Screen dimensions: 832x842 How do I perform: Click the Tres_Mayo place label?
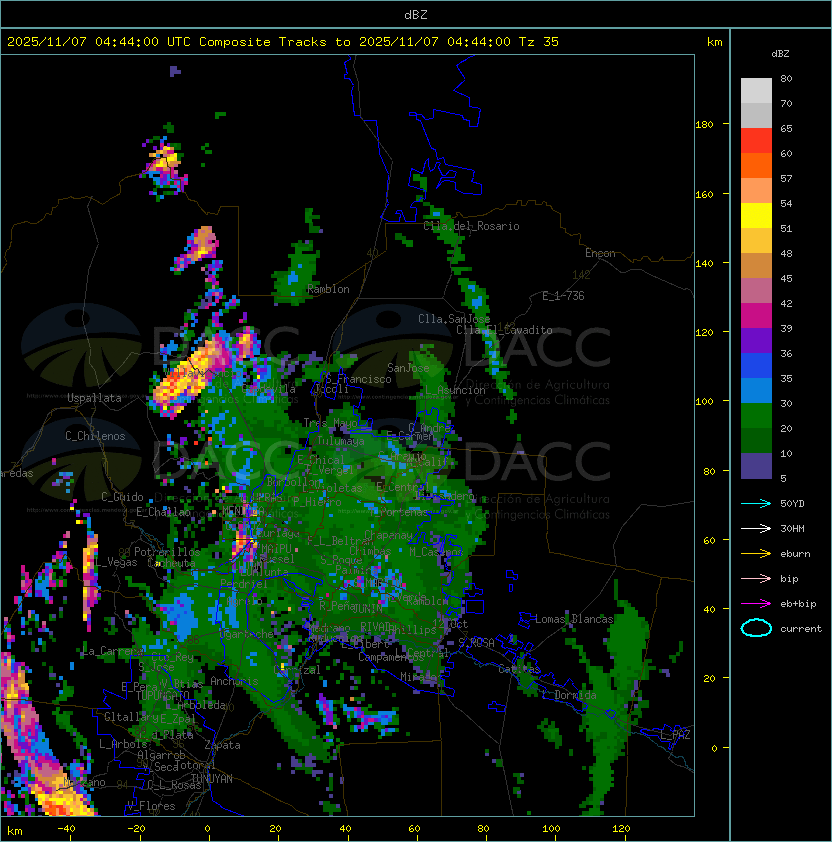pos(330,423)
